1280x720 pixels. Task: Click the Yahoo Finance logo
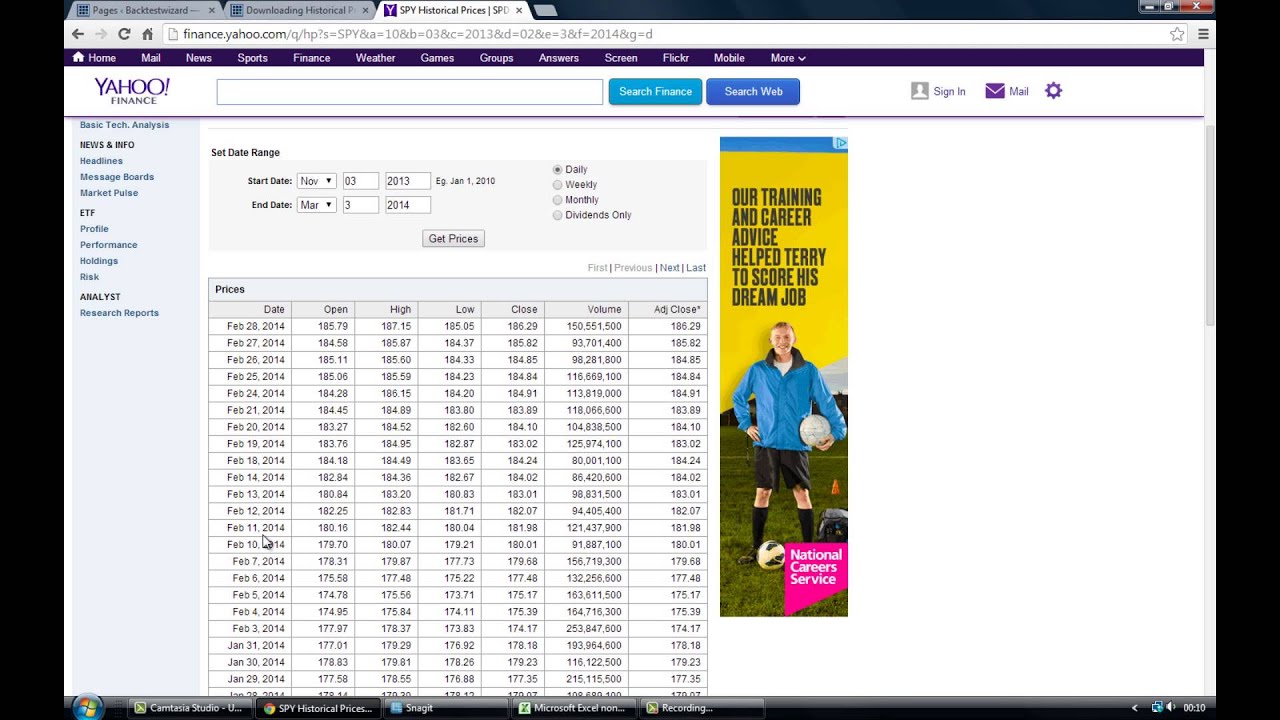(x=132, y=91)
